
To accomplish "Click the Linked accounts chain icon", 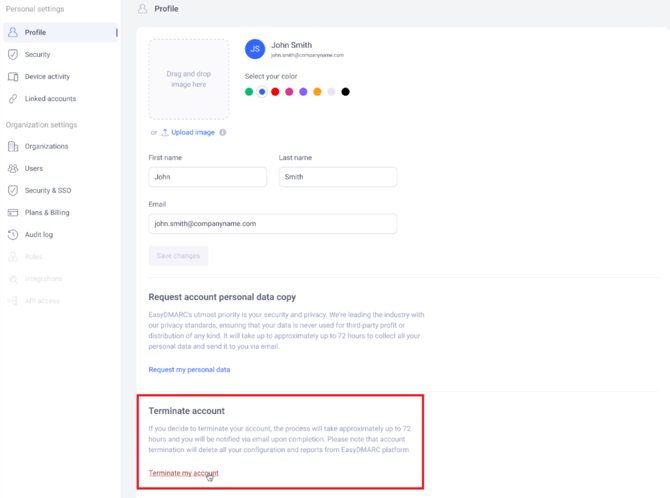I will (x=13, y=99).
